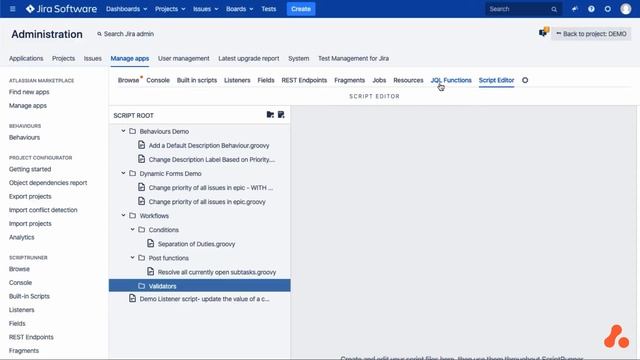Open the Export projects sidebar link
This screenshot has height=360, width=640.
tap(30, 196)
